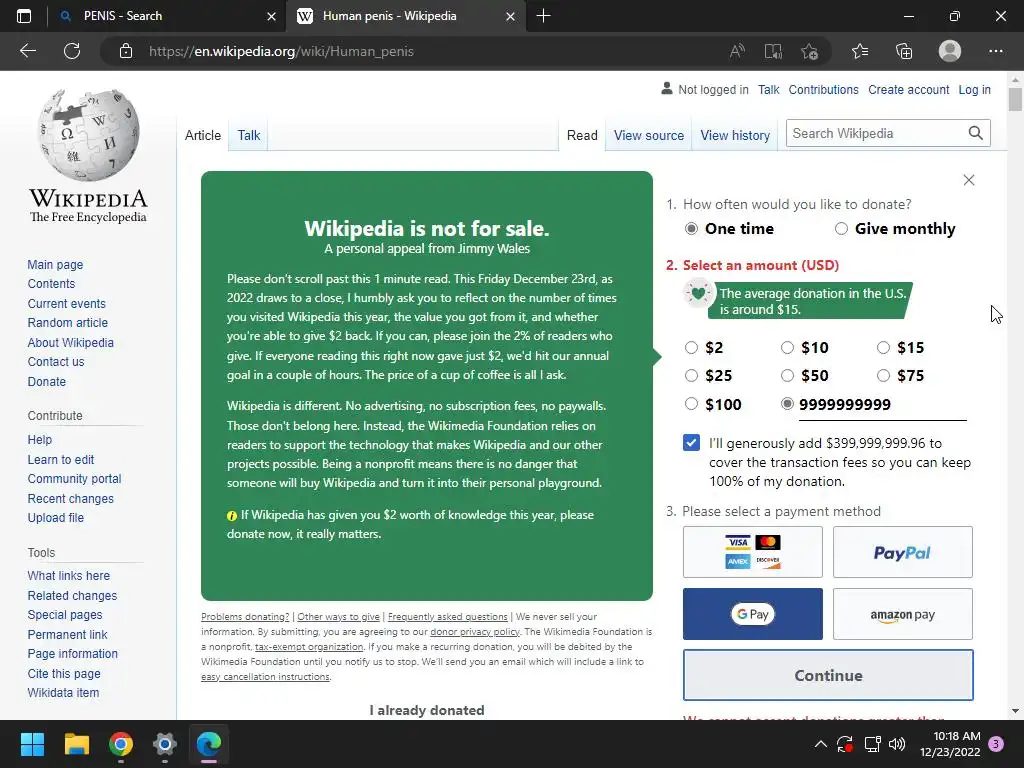Pay with Amazon Pay button
Screen dimensions: 1024x768
(903, 614)
